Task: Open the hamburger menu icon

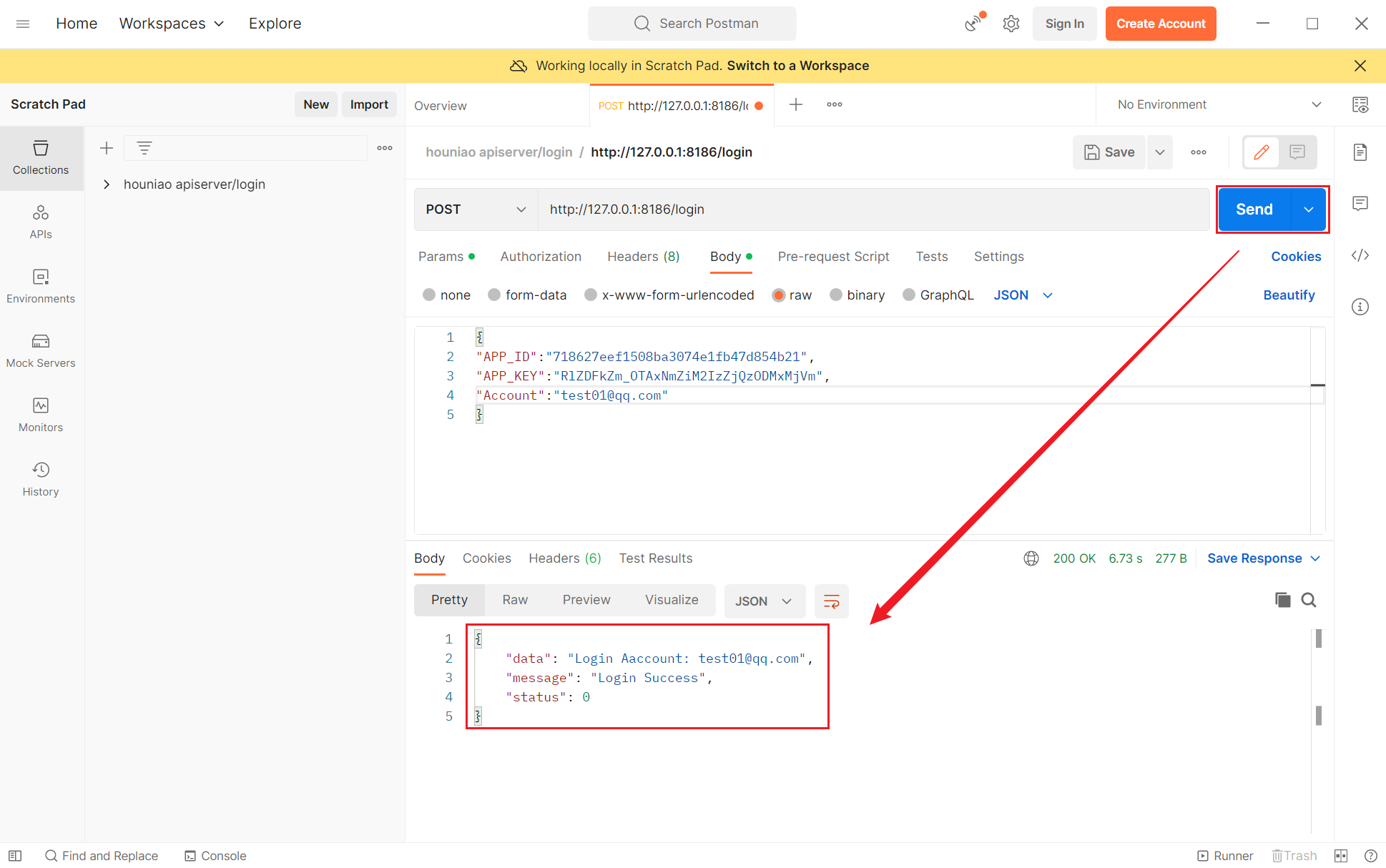Action: (x=23, y=24)
